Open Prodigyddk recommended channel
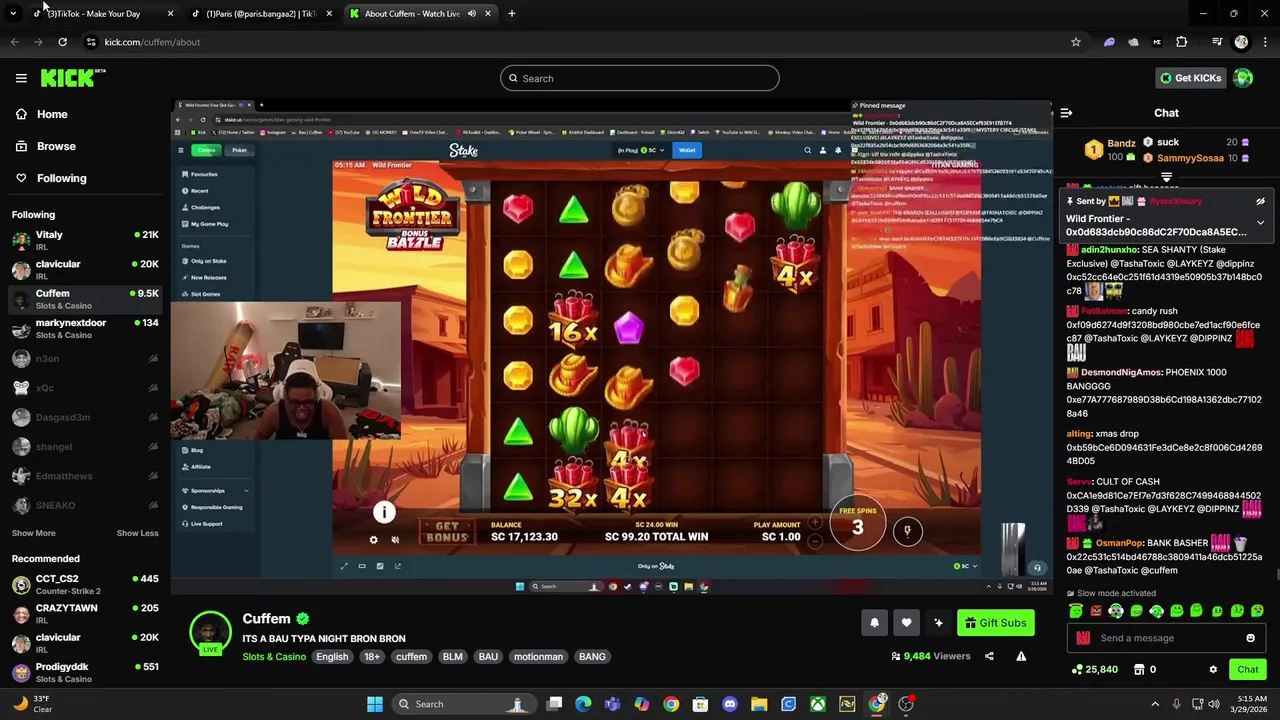The height and width of the screenshot is (720, 1280). [x=85, y=672]
